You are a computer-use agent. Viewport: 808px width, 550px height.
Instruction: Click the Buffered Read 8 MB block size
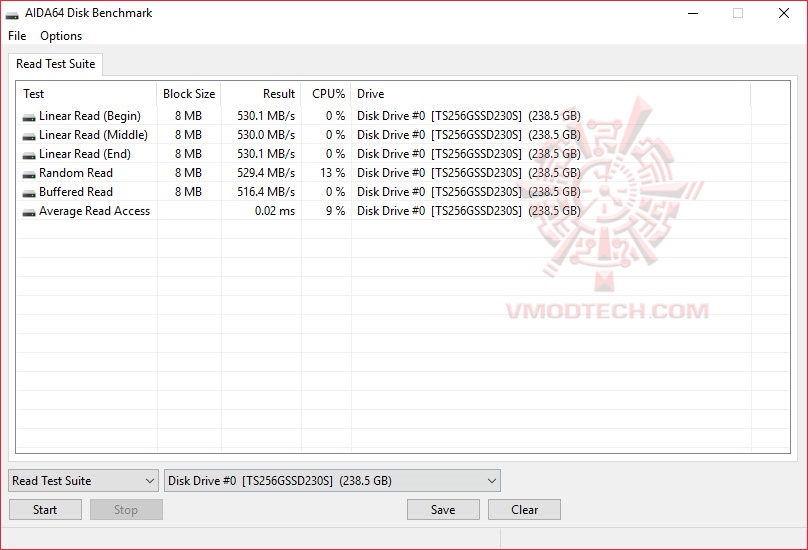click(189, 192)
